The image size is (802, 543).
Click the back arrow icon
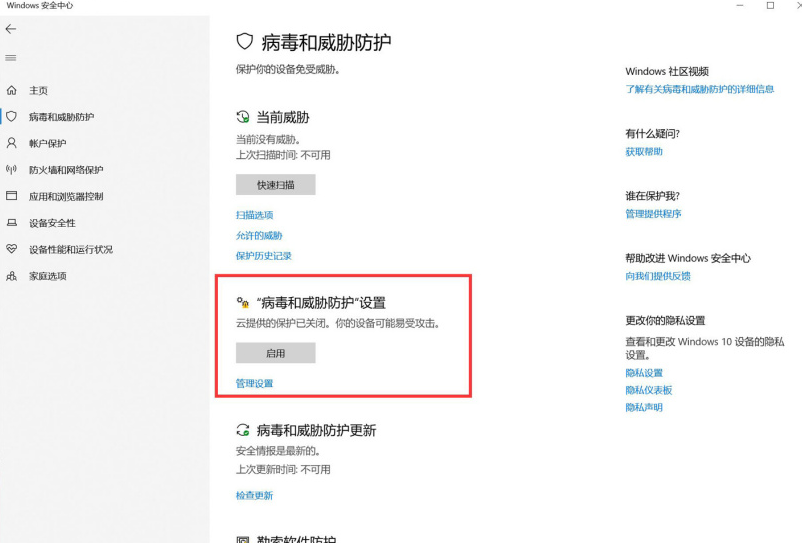(11, 29)
